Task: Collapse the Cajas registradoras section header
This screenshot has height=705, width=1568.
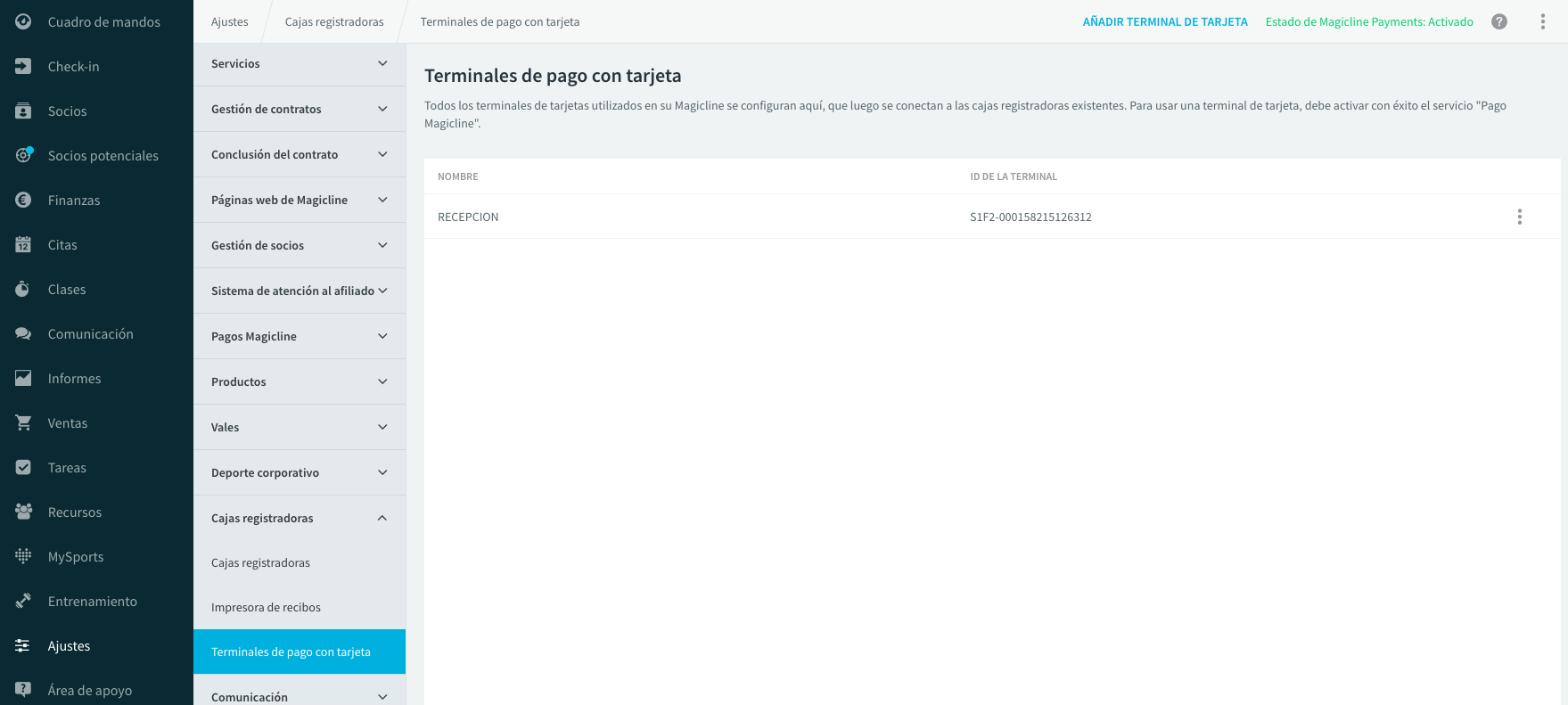Action: (300, 518)
